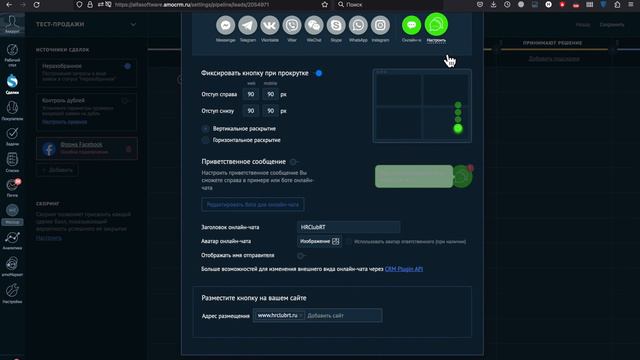Viewport: 640px width, 360px height.
Task: Open the browser downloads icon
Action: coord(493,4)
